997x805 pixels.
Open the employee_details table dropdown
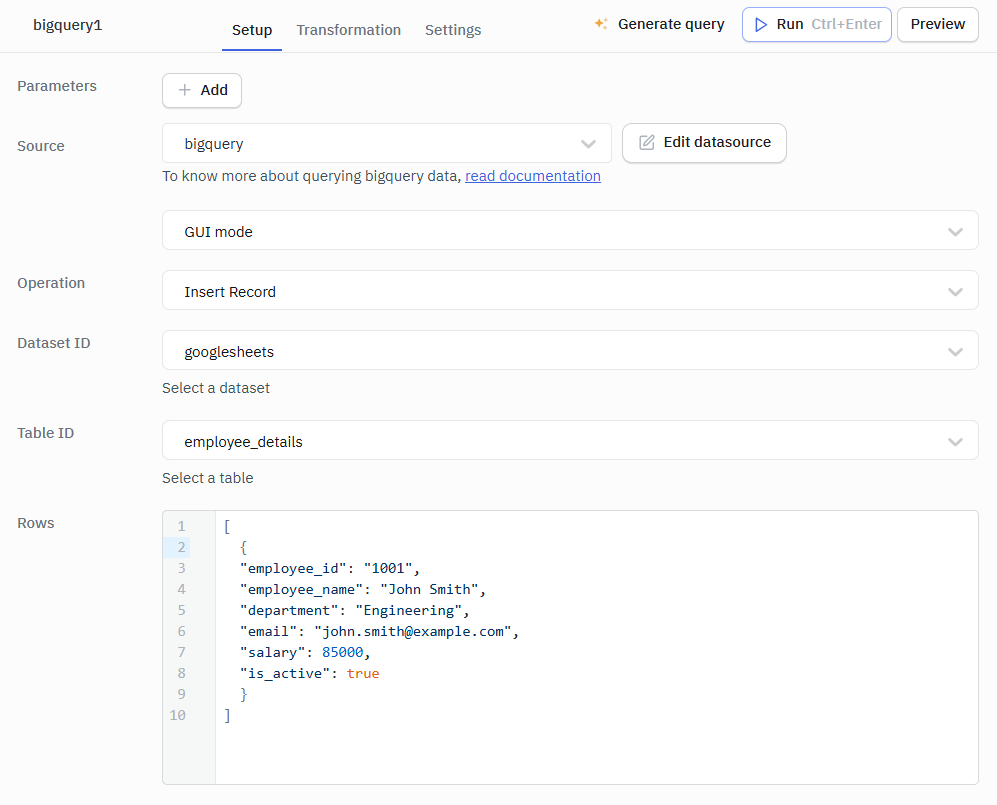570,441
